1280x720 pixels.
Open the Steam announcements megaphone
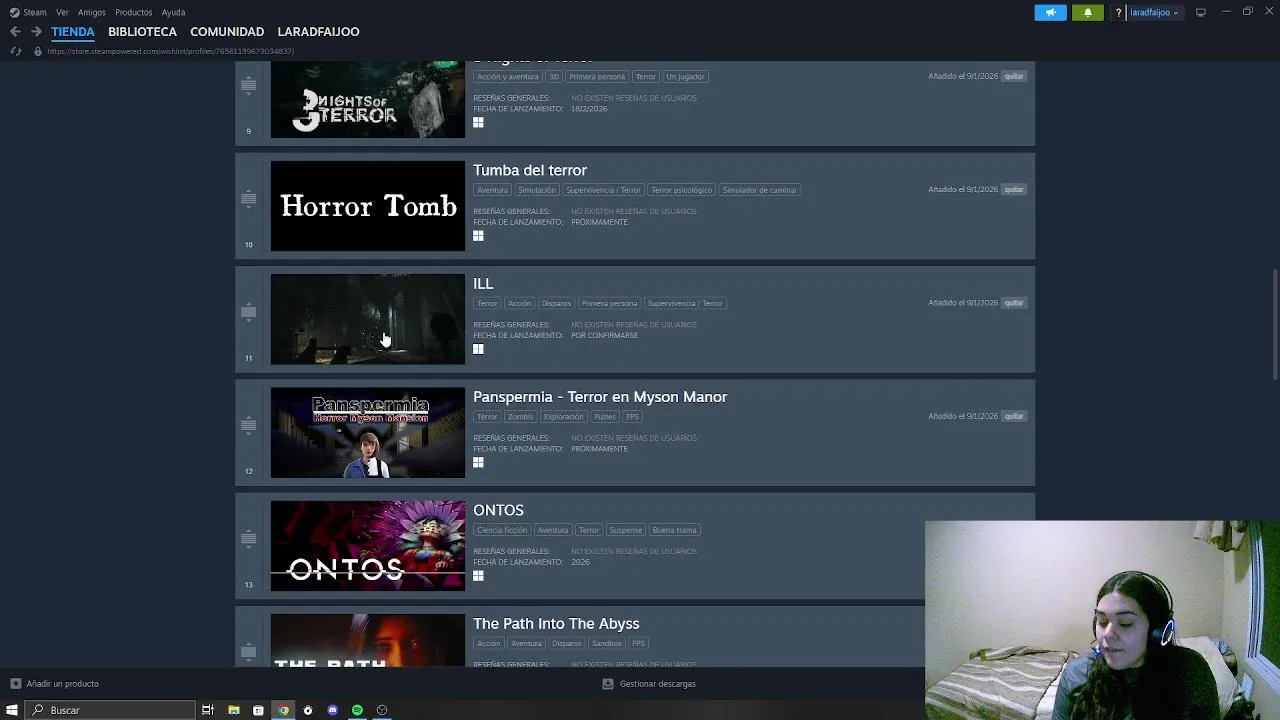pos(1050,12)
